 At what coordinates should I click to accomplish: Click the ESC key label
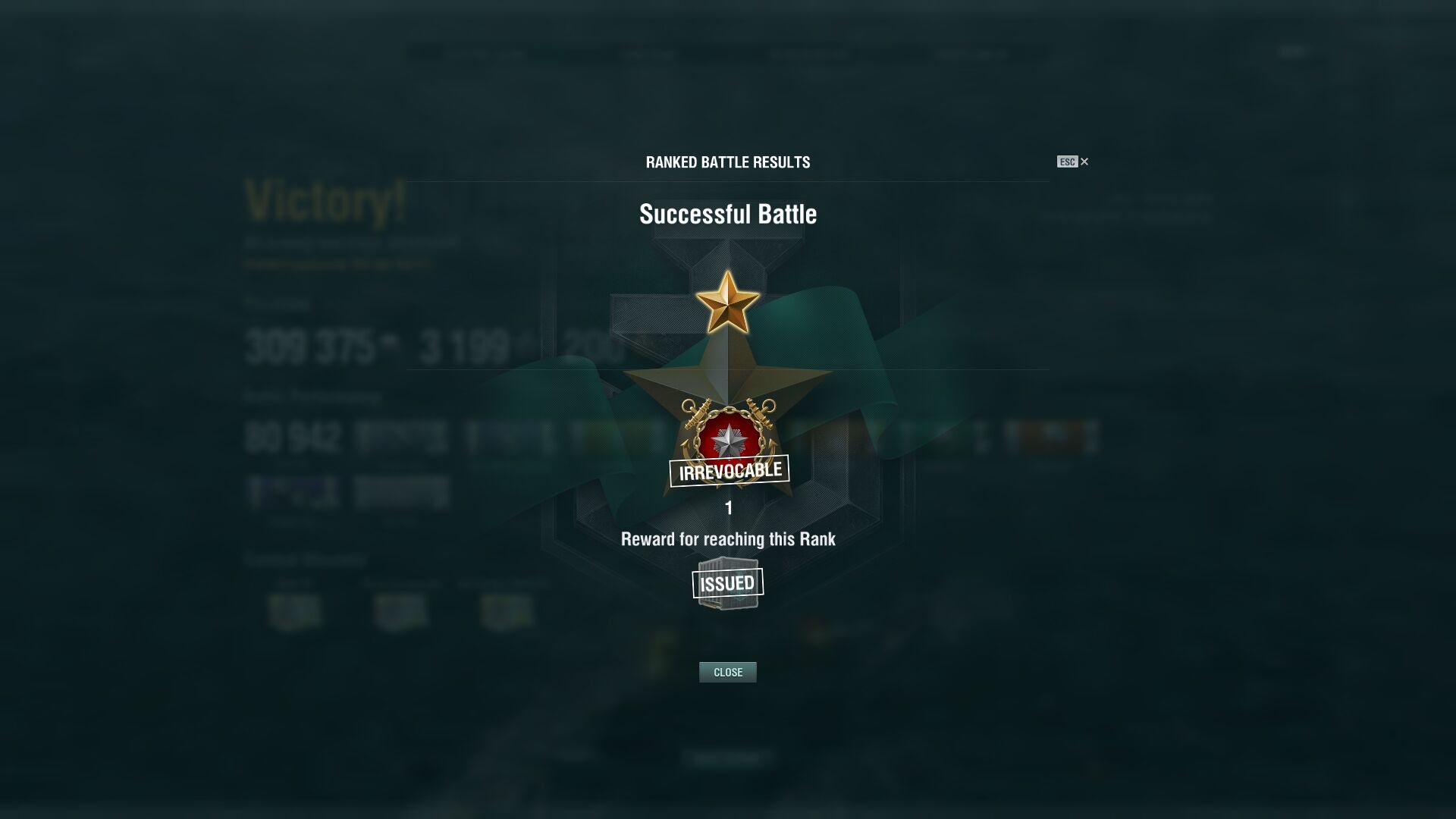click(1067, 162)
